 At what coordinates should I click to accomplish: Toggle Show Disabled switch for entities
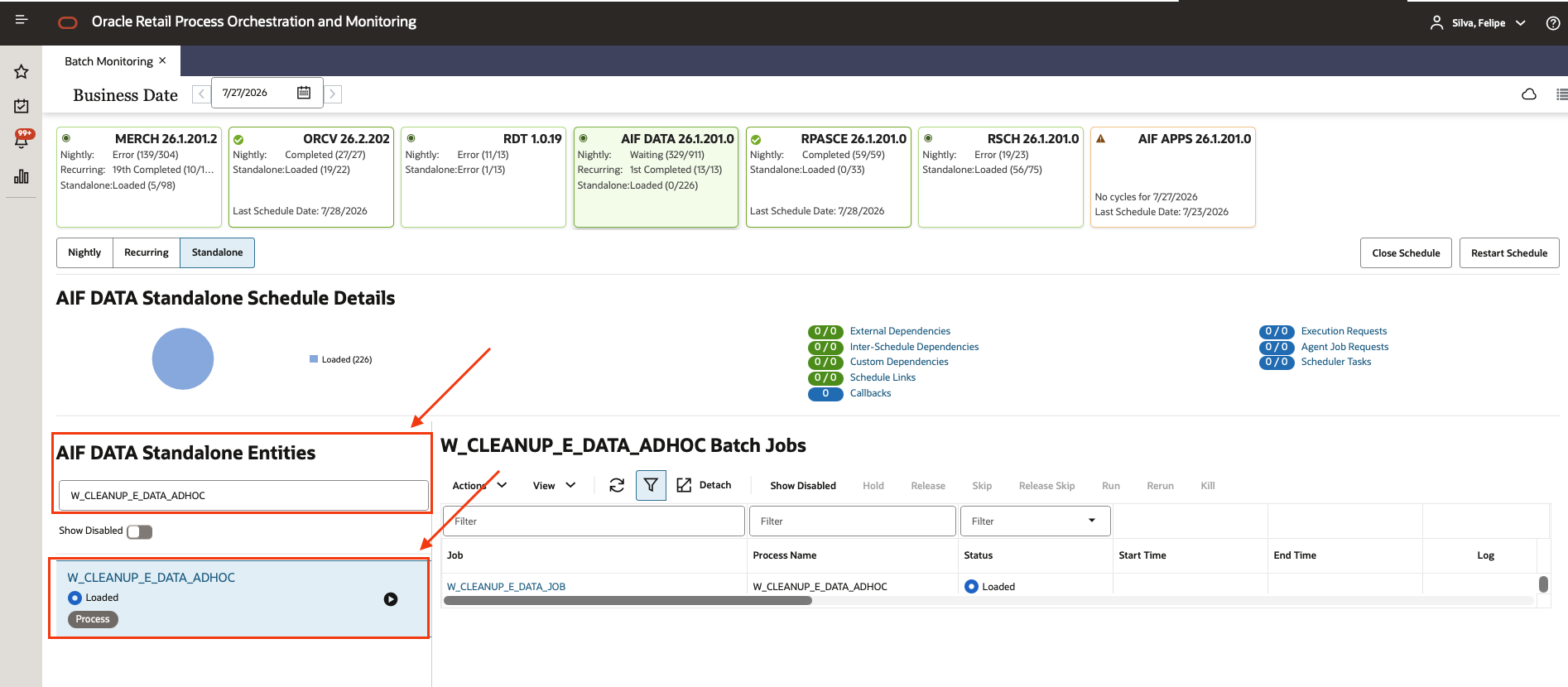click(x=140, y=531)
